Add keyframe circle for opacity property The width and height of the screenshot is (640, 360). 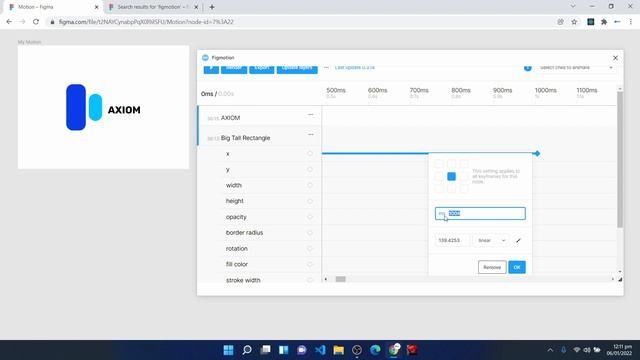tap(310, 217)
